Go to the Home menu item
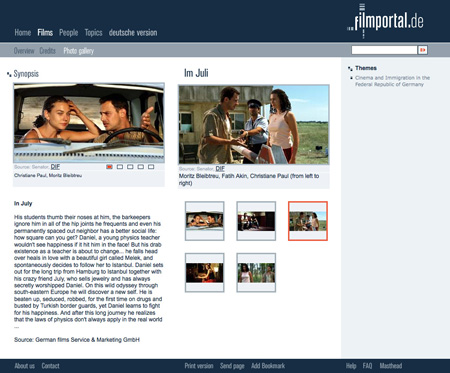 click(x=23, y=32)
